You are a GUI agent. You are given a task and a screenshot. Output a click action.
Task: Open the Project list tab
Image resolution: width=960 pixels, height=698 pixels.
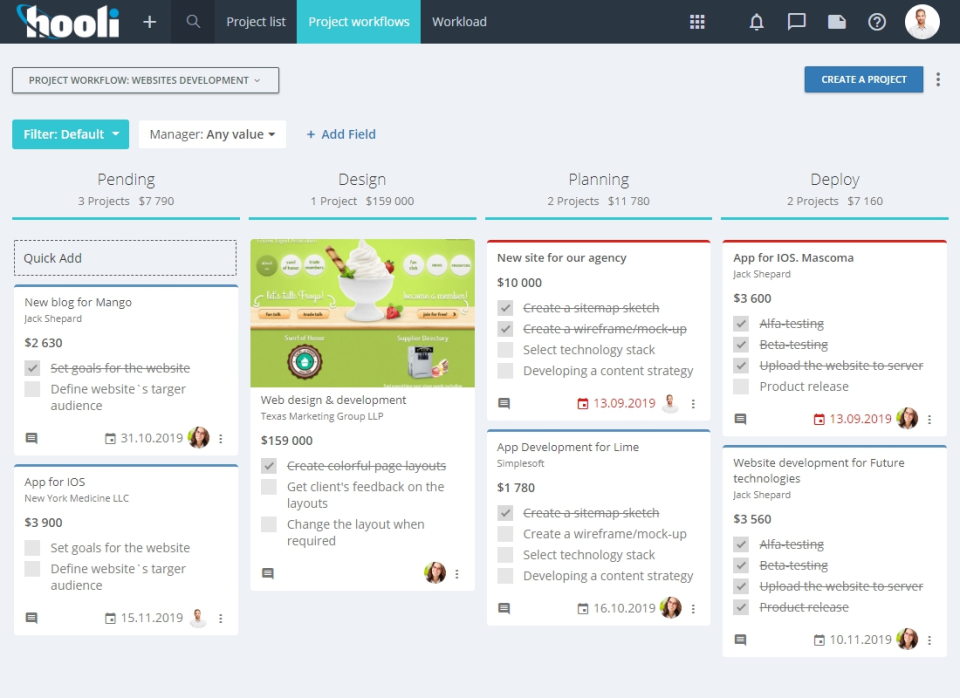pyautogui.click(x=256, y=22)
